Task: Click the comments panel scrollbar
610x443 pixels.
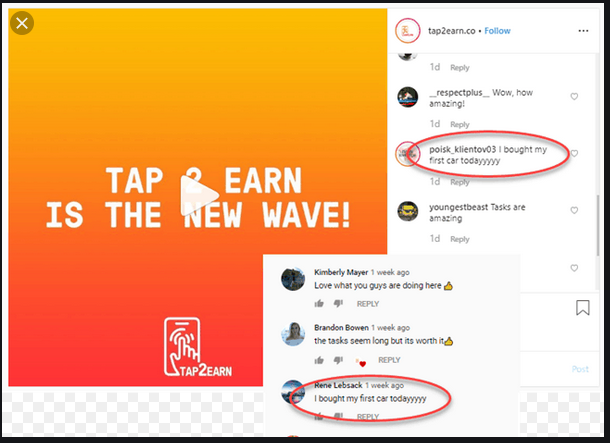Action: coord(598,226)
